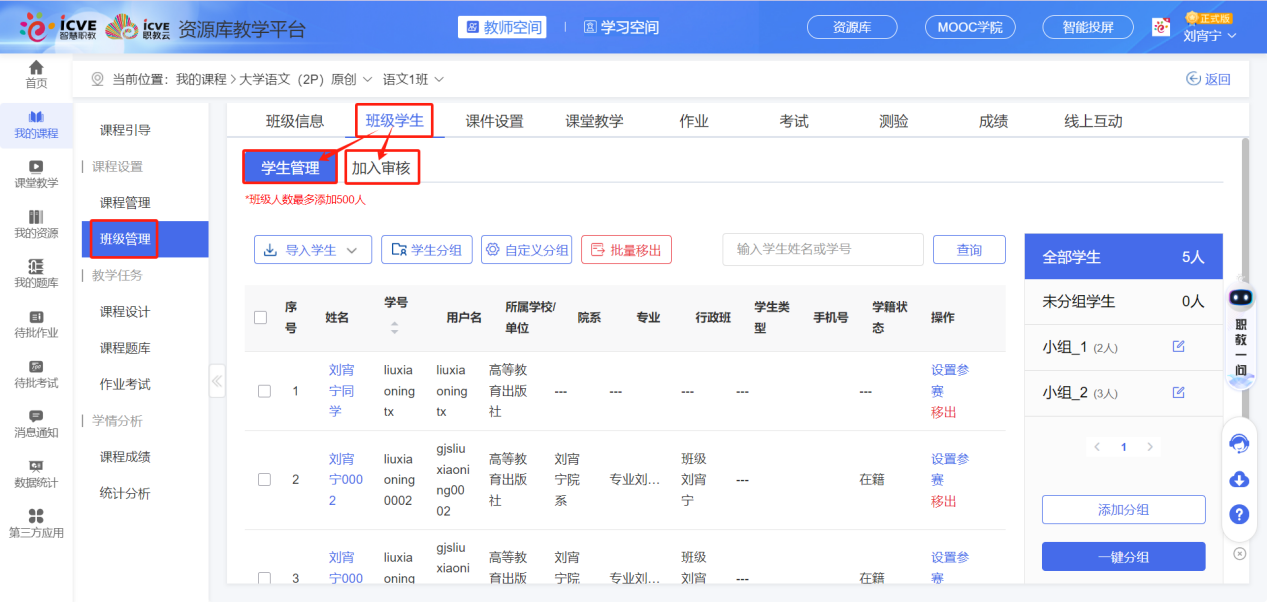Open 我的题库 sidebar icon
Screen dimensions: 1267x602
tap(36, 266)
